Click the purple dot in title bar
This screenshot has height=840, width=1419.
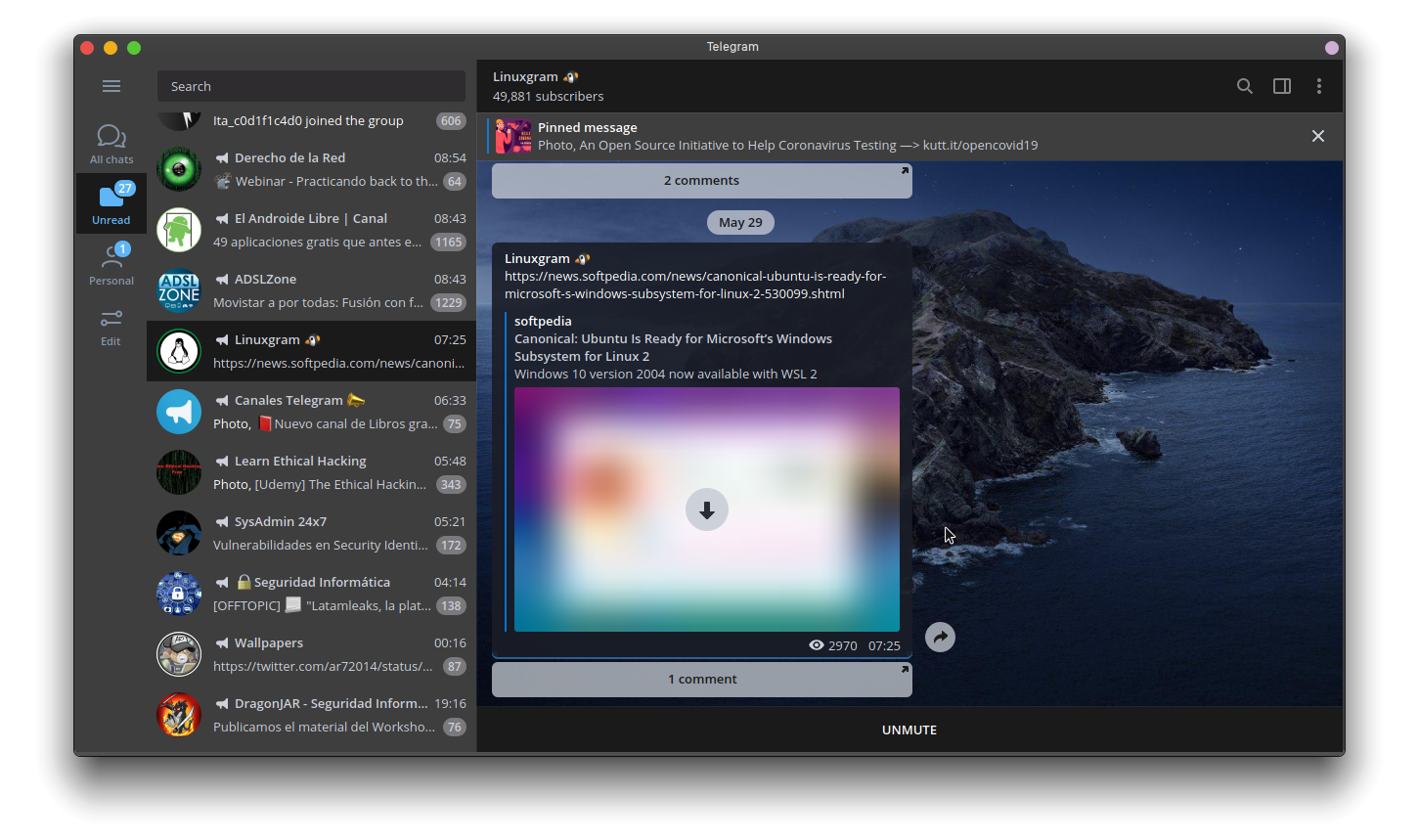coord(1332,47)
